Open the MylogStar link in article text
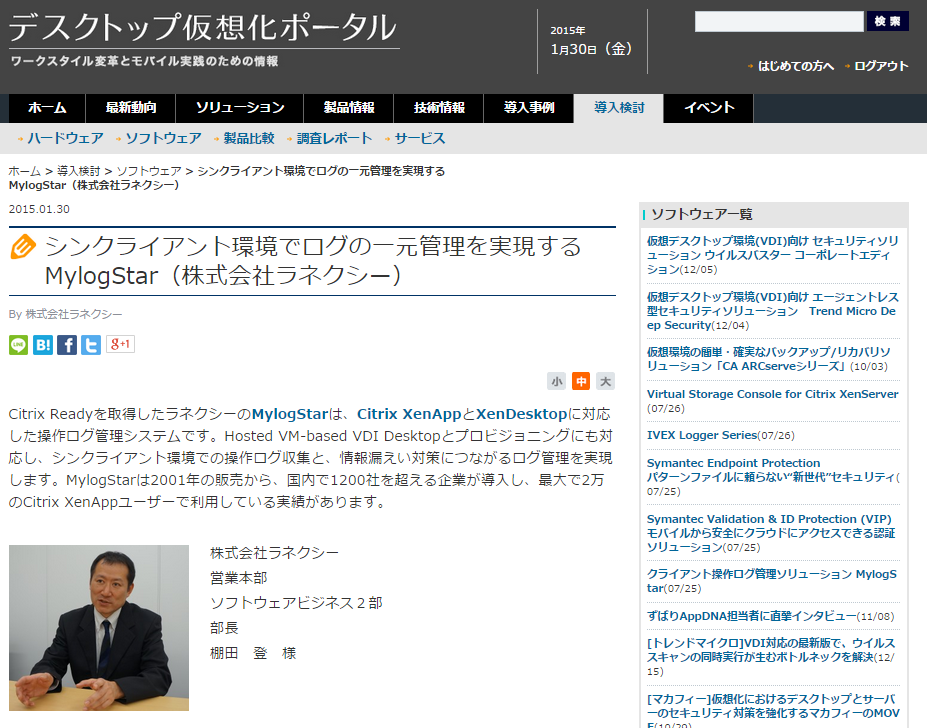The width and height of the screenshot is (927, 728). click(x=290, y=414)
